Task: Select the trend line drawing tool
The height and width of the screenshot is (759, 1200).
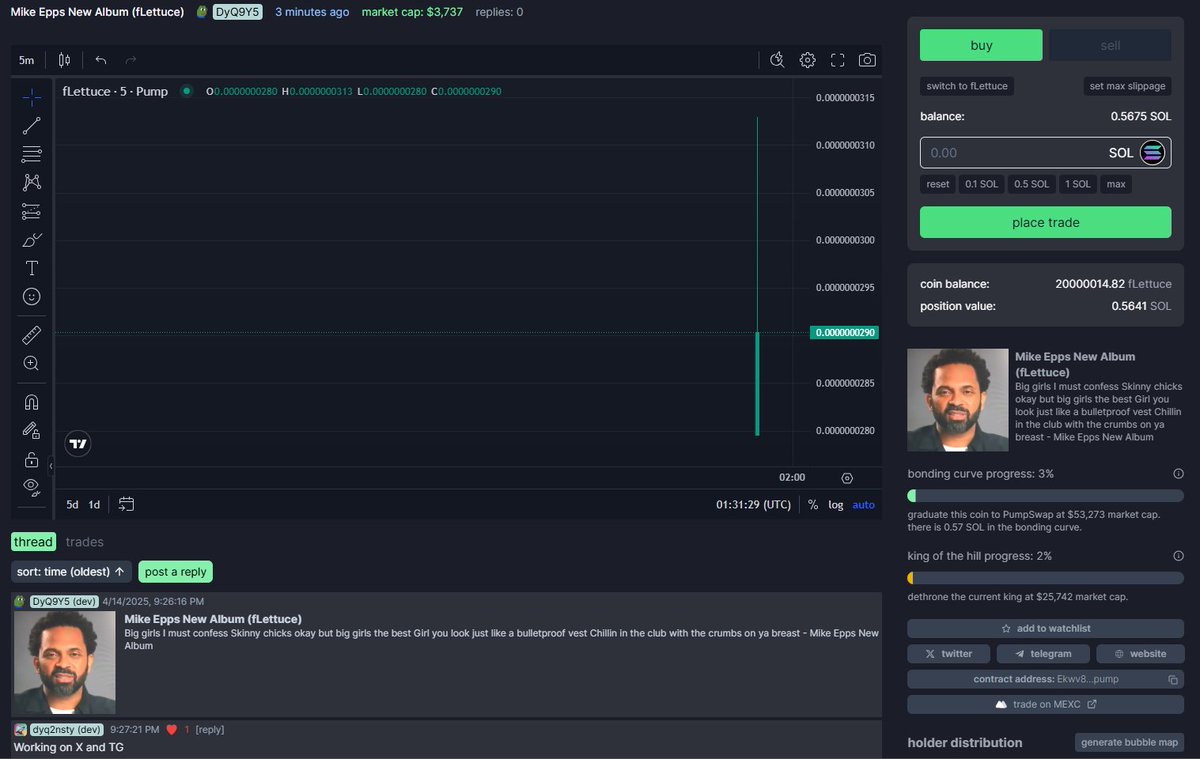Action: pos(31,126)
